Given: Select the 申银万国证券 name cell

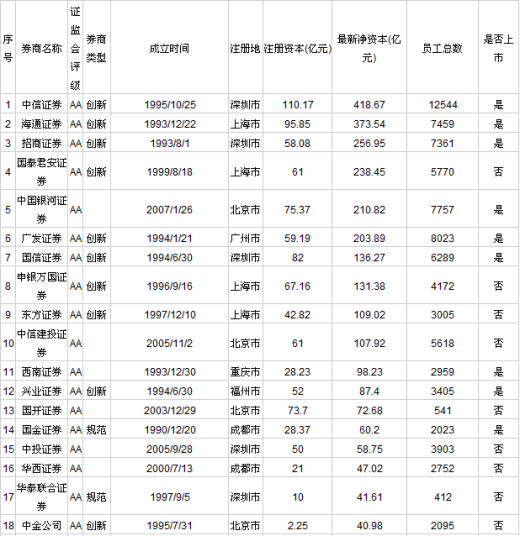Looking at the screenshot, I should click(x=41, y=286).
